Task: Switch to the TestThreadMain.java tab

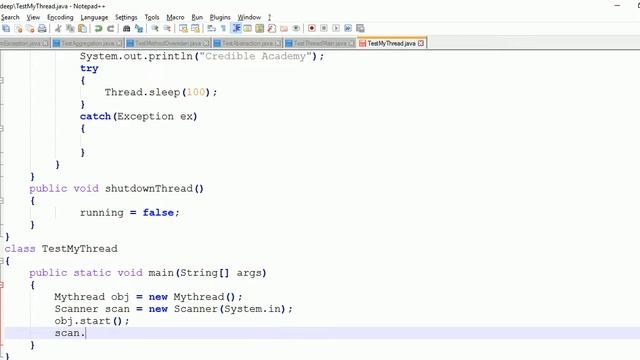Action: click(x=320, y=43)
